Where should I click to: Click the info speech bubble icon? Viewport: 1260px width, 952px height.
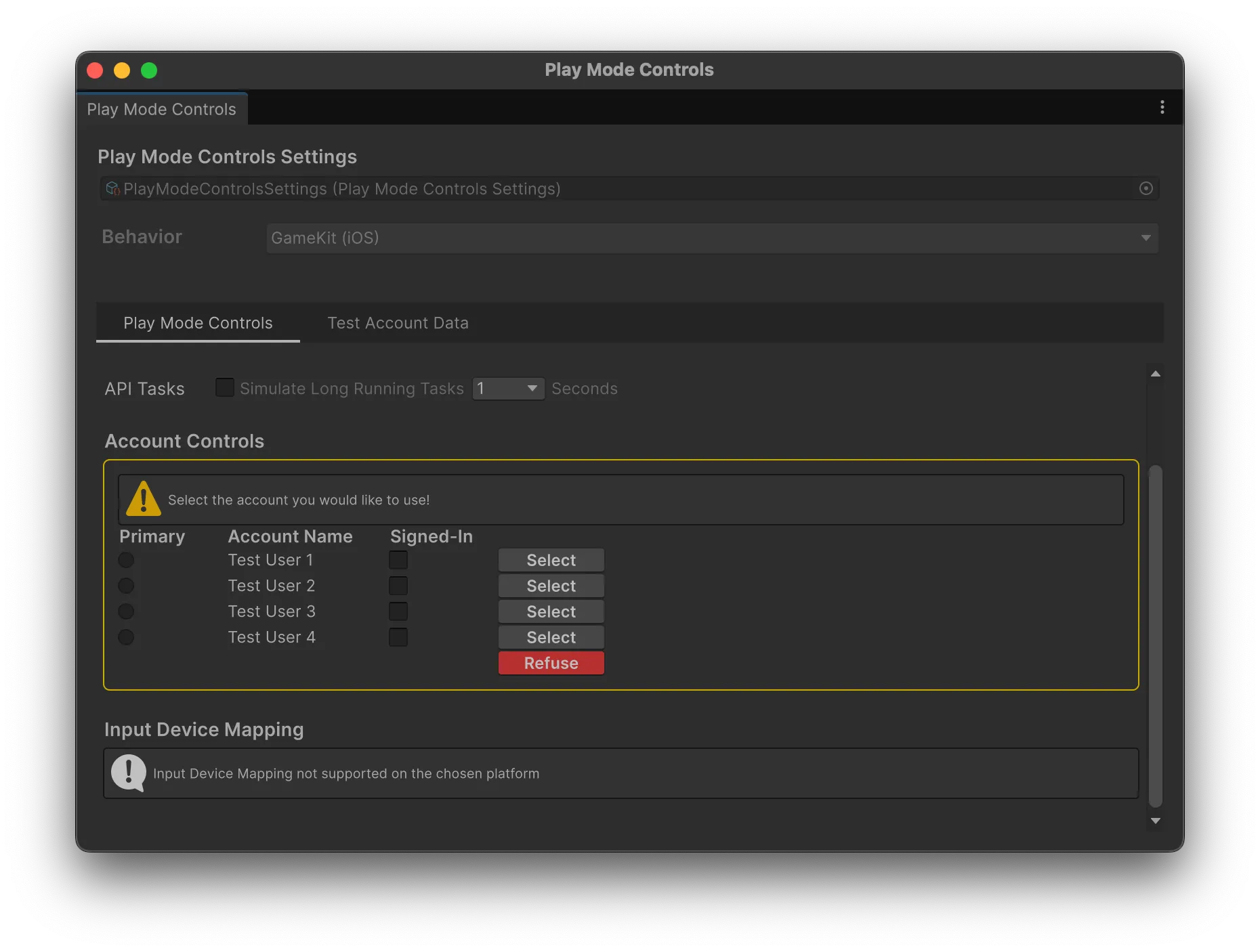click(x=129, y=773)
